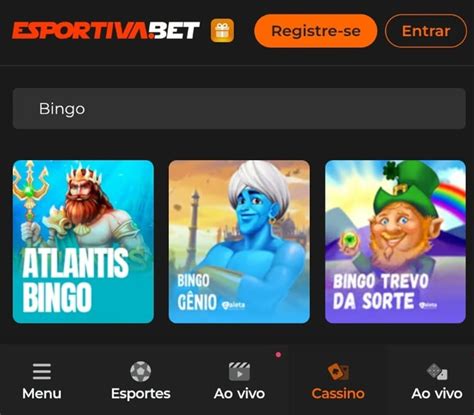
Task: Open the dice live casino icon
Action: [437, 371]
